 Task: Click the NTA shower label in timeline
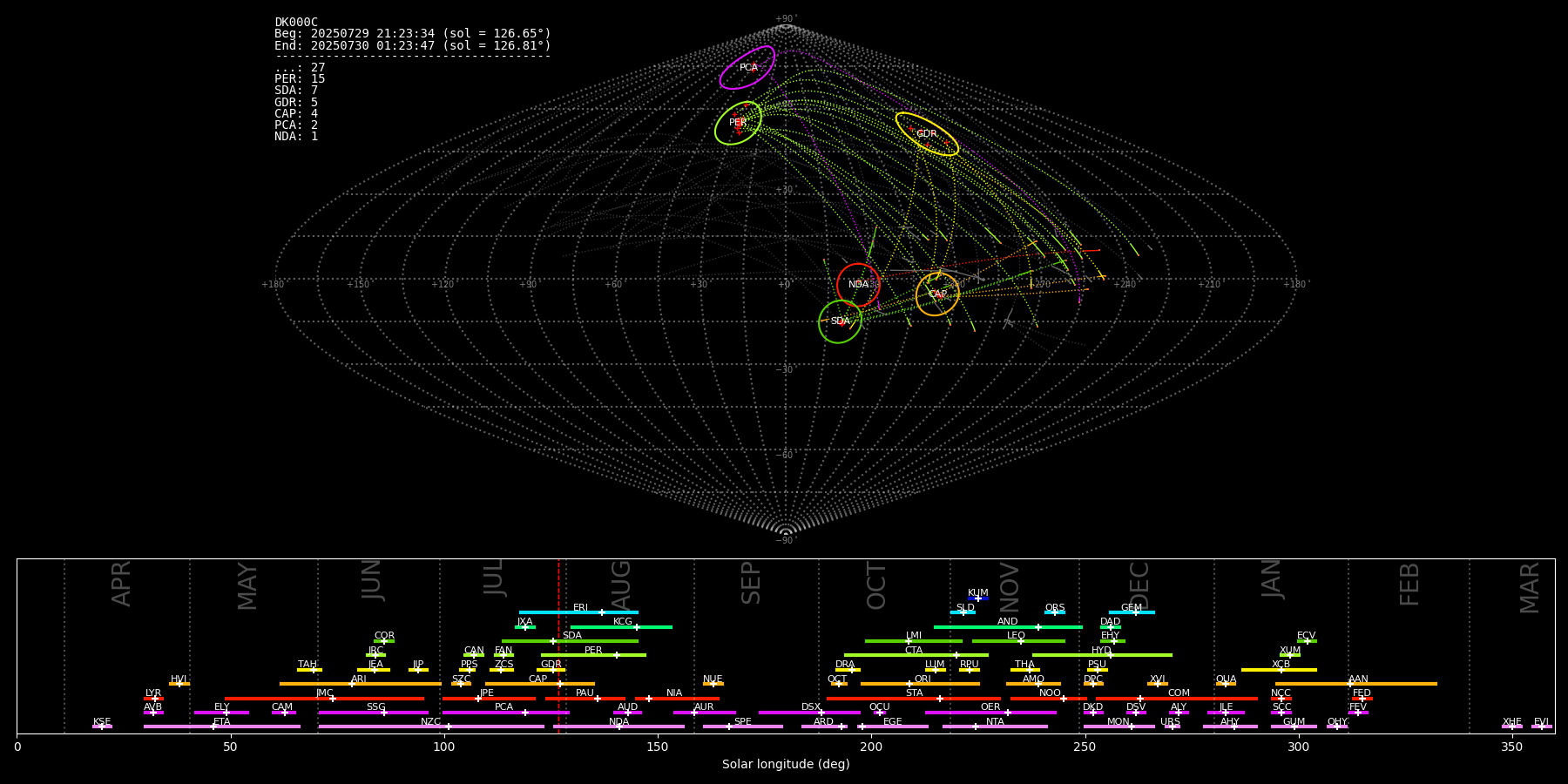coord(995,722)
